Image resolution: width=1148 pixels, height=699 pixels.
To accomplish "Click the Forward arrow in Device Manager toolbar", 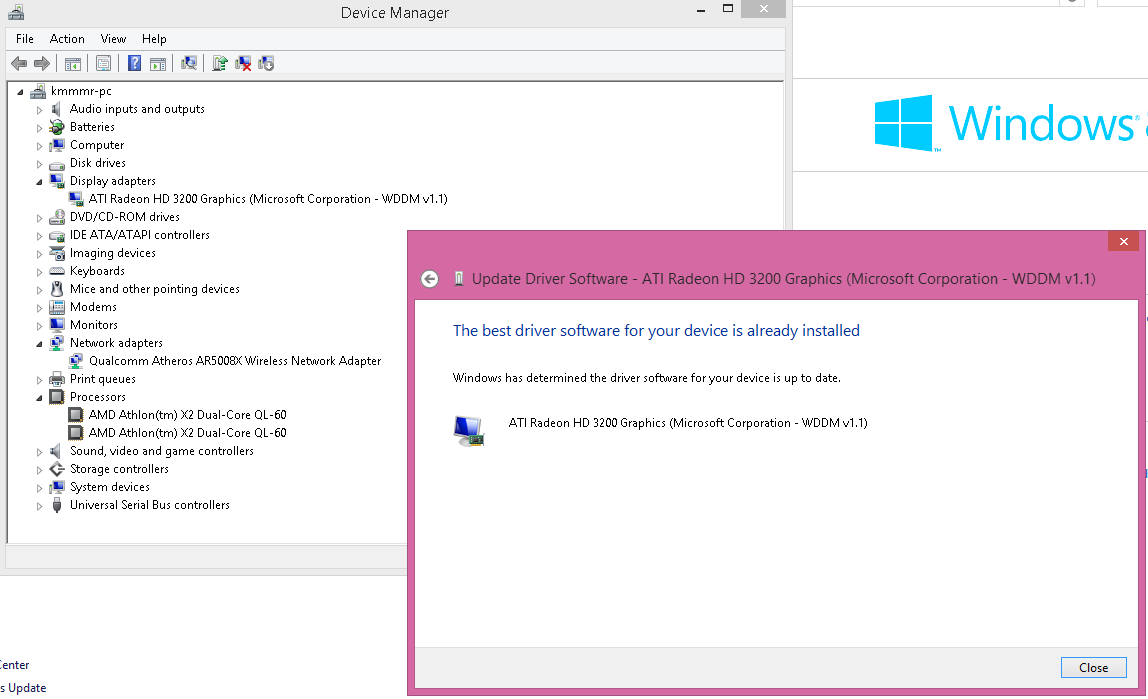I will point(42,64).
